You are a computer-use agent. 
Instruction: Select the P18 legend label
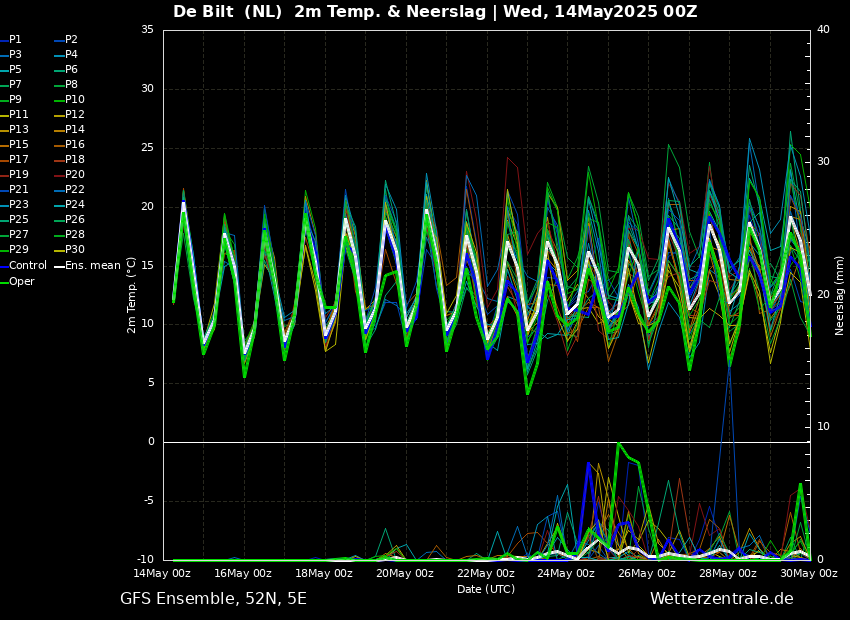click(x=74, y=160)
